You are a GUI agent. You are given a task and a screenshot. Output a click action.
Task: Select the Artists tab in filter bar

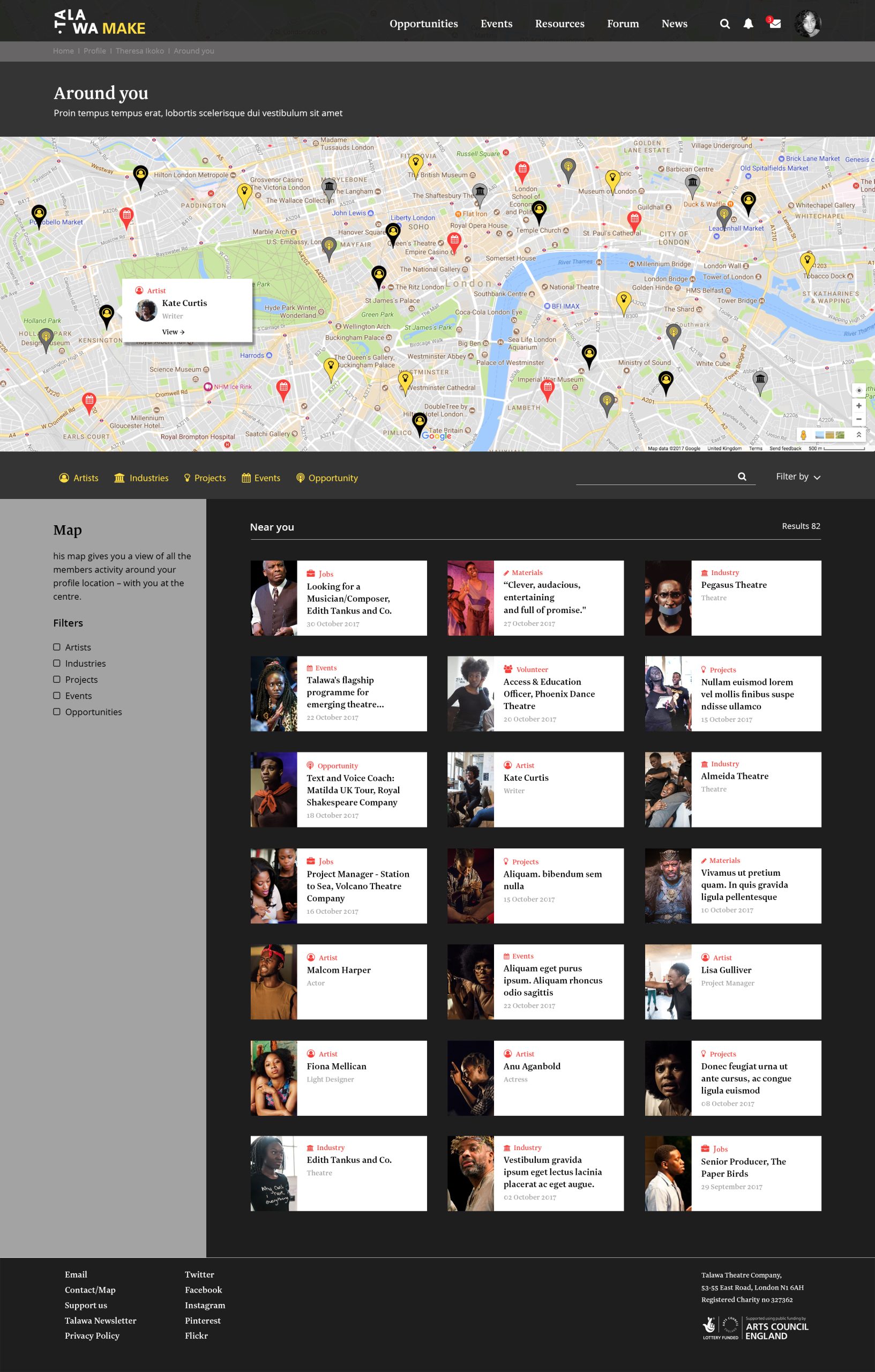(x=79, y=478)
